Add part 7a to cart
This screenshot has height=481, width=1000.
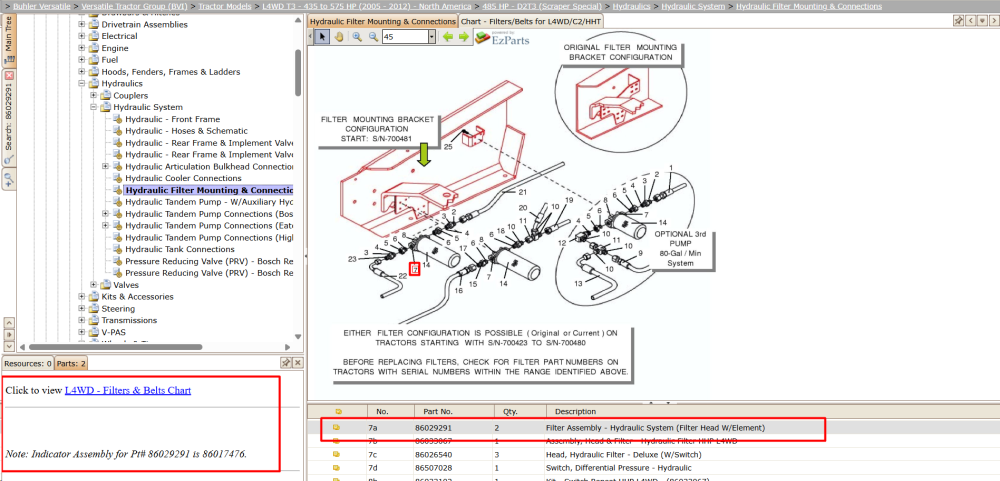(337, 427)
